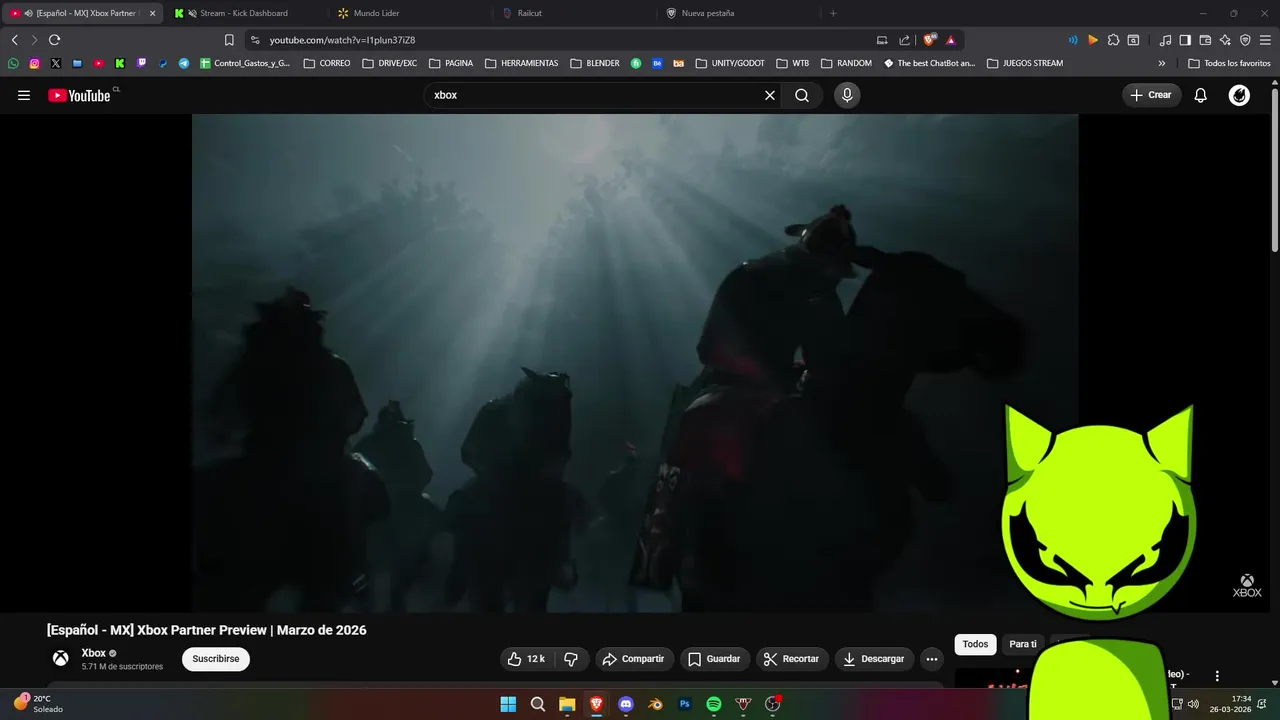
Task: Download the video with Descargar
Action: 874,659
